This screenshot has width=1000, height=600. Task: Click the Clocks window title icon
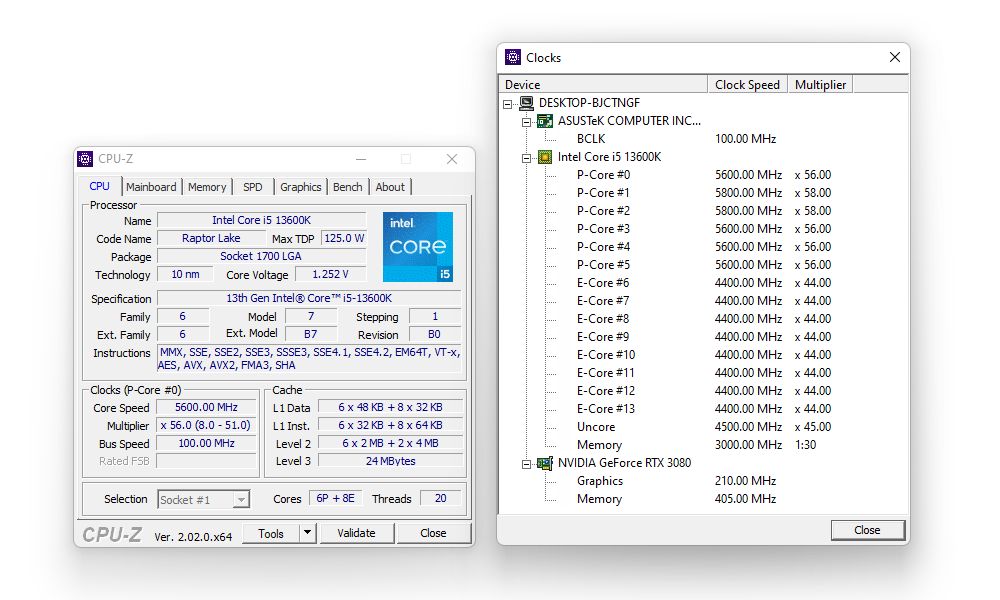click(513, 57)
